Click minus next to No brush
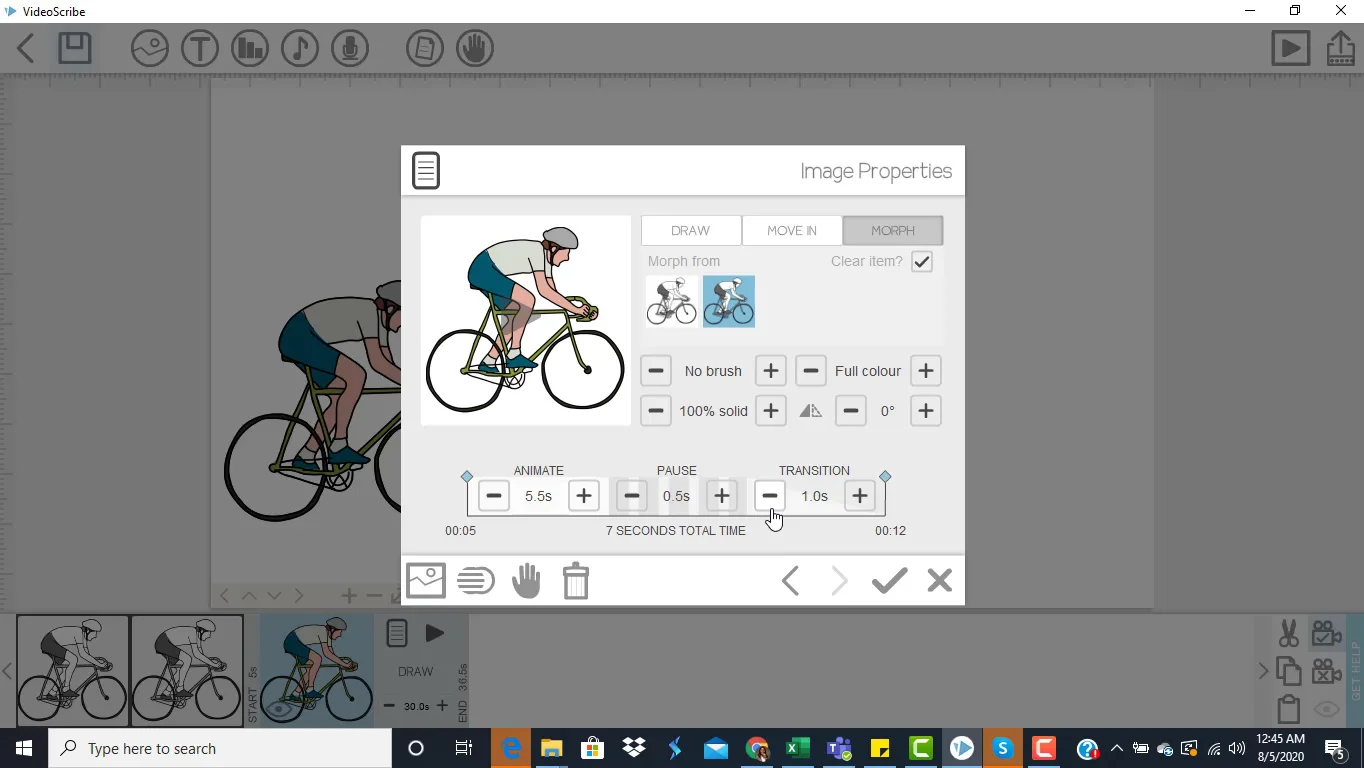This screenshot has height=768, width=1364. pyautogui.click(x=656, y=371)
